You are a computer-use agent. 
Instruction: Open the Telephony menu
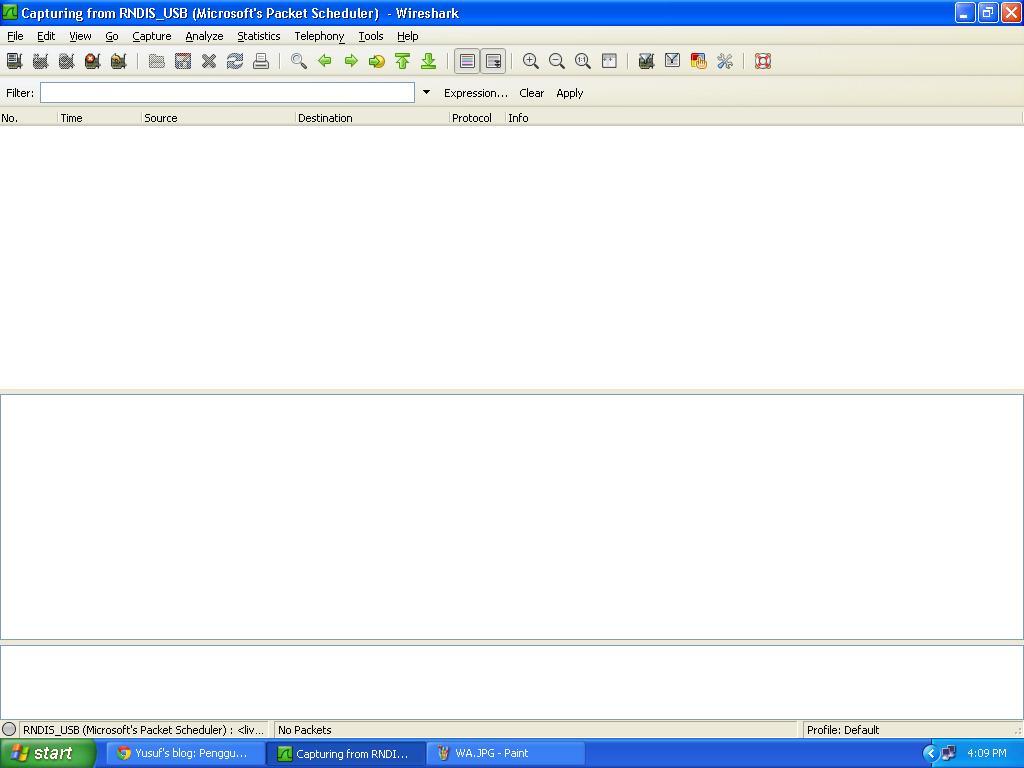[319, 37]
